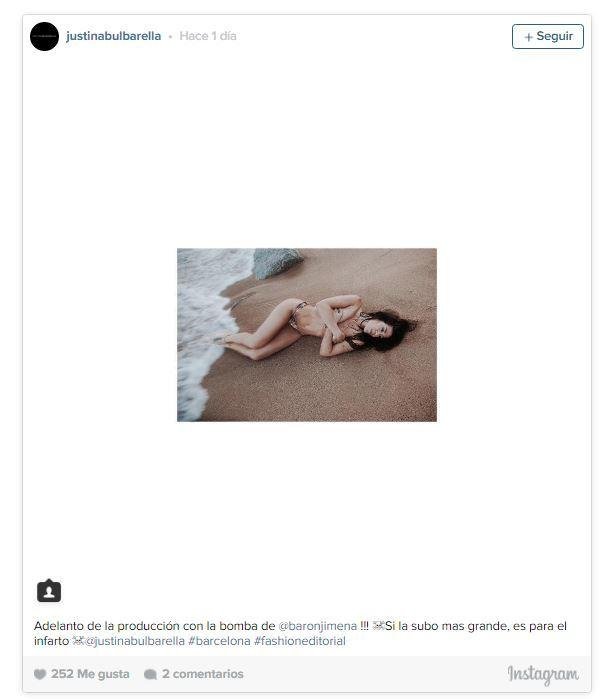Click the plus sign in Seguir button
Image resolution: width=607 pixels, height=699 pixels.
[x=529, y=37]
